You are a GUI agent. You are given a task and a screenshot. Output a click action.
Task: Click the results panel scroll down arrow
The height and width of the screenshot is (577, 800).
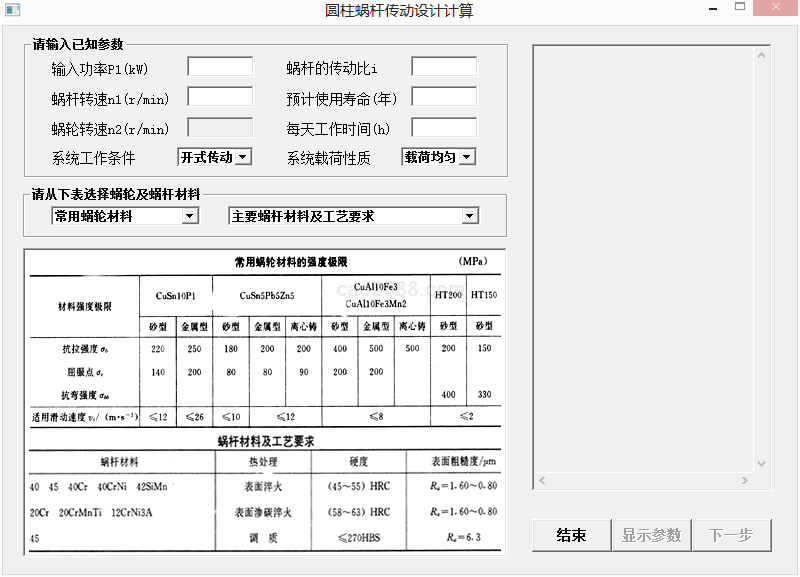763,465
